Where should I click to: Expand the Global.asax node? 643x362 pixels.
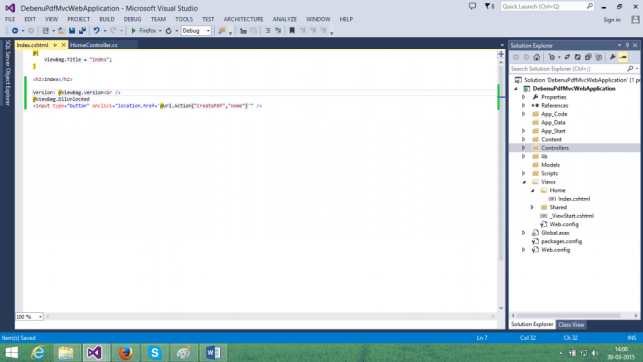[x=524, y=233]
